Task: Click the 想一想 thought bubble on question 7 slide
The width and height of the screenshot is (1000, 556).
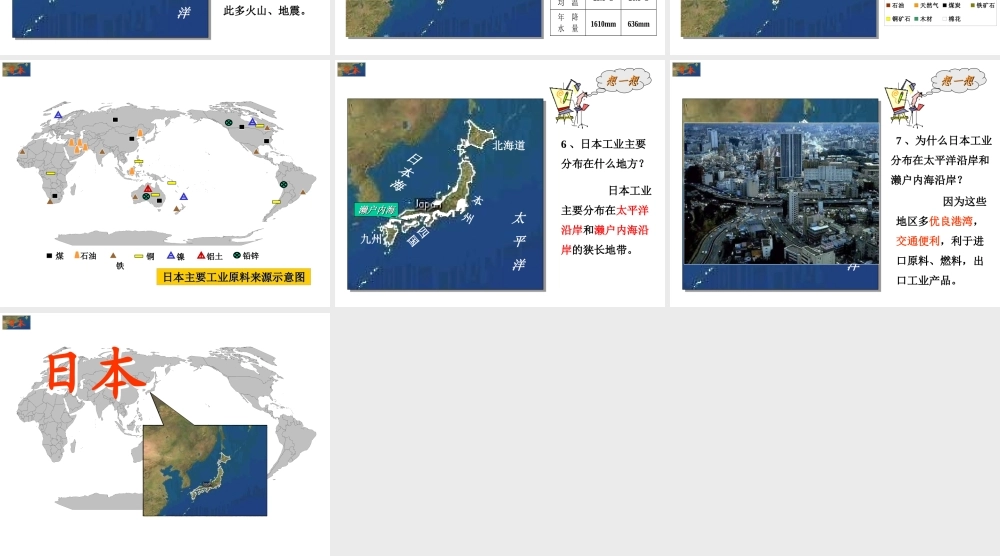Action: click(x=958, y=80)
